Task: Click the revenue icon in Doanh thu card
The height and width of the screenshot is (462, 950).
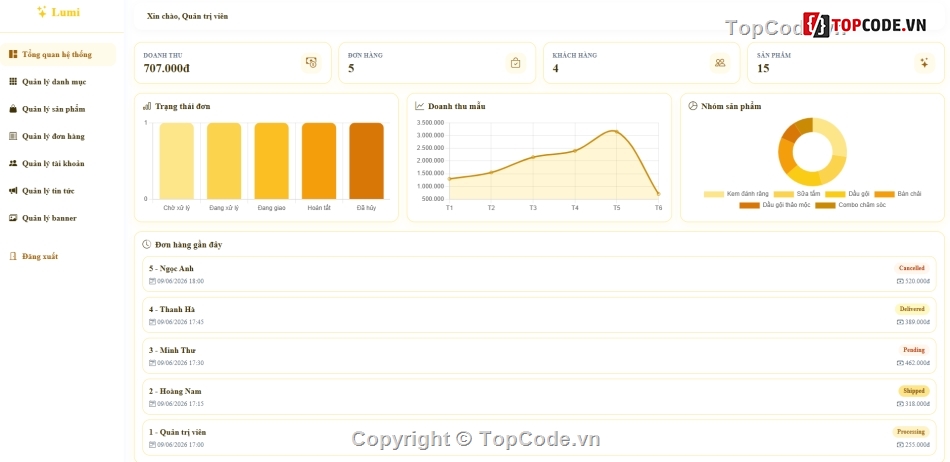Action: [x=311, y=62]
